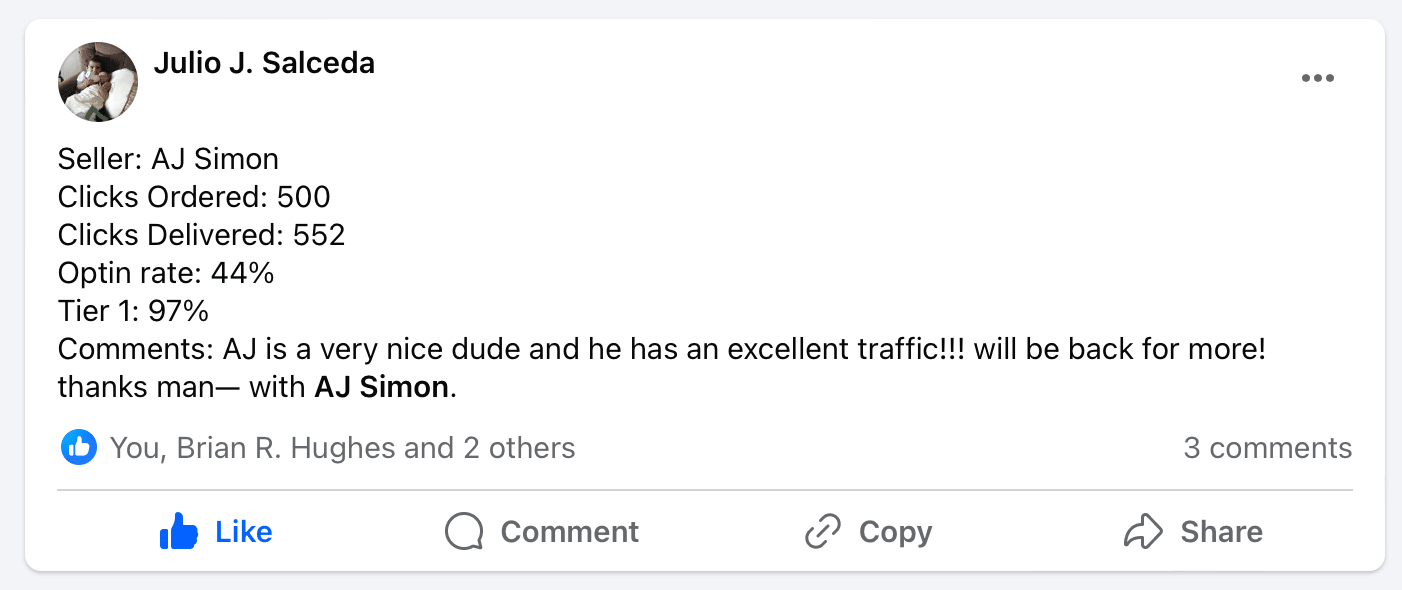Click the "Tier 1: 97%" line

tap(133, 311)
